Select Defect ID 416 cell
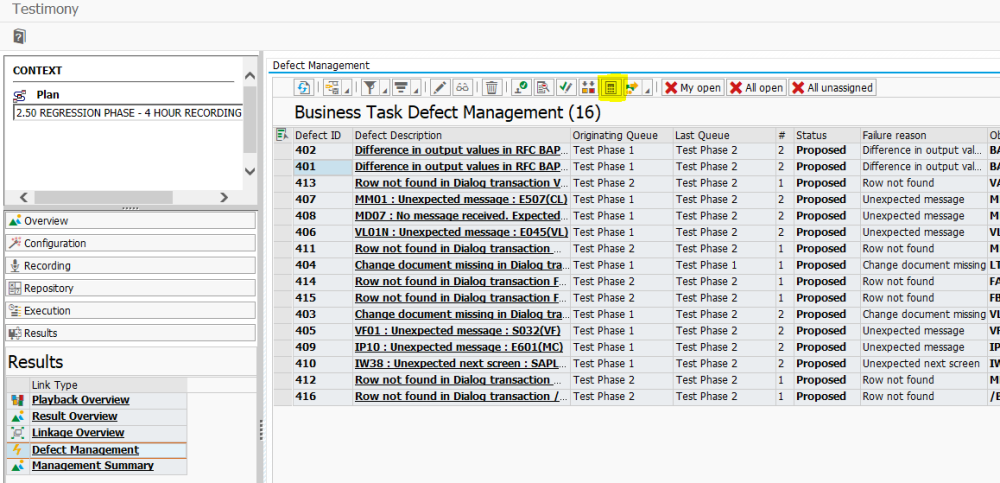Viewport: 1000px width, 483px height. point(323,396)
